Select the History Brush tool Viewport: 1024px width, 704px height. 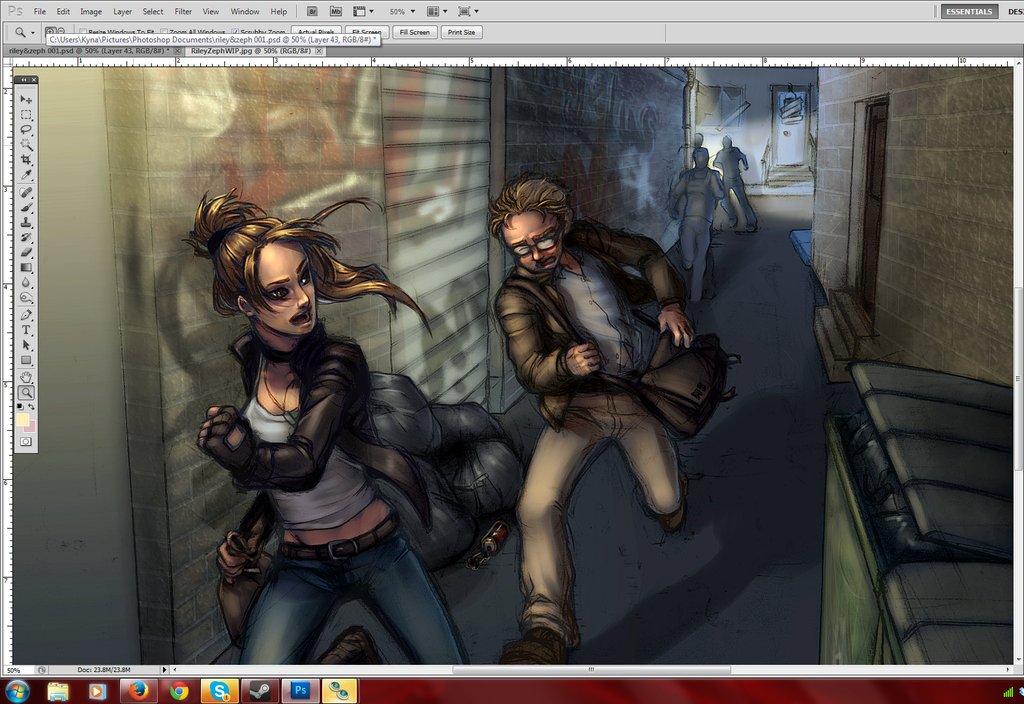pos(26,238)
